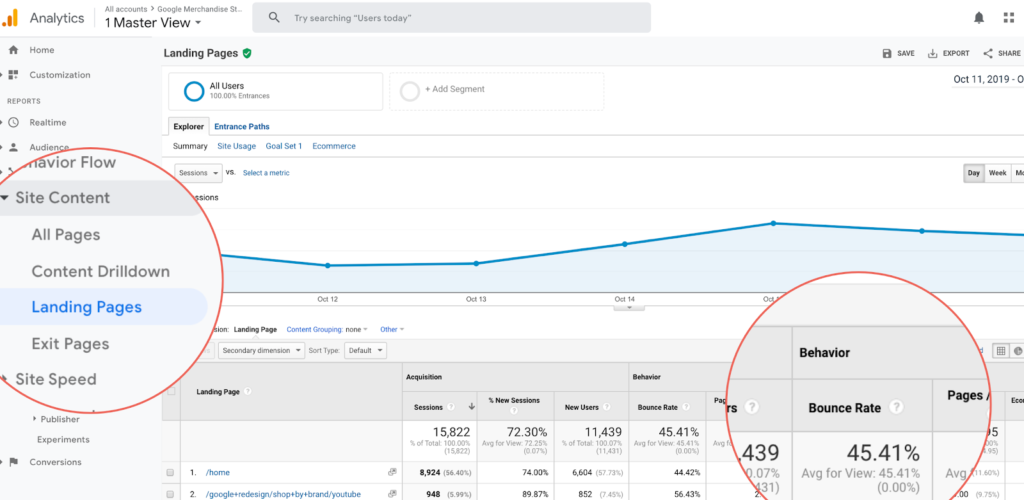Click the help icon beside Sessions column
The image size is (1024, 500).
(x=451, y=407)
